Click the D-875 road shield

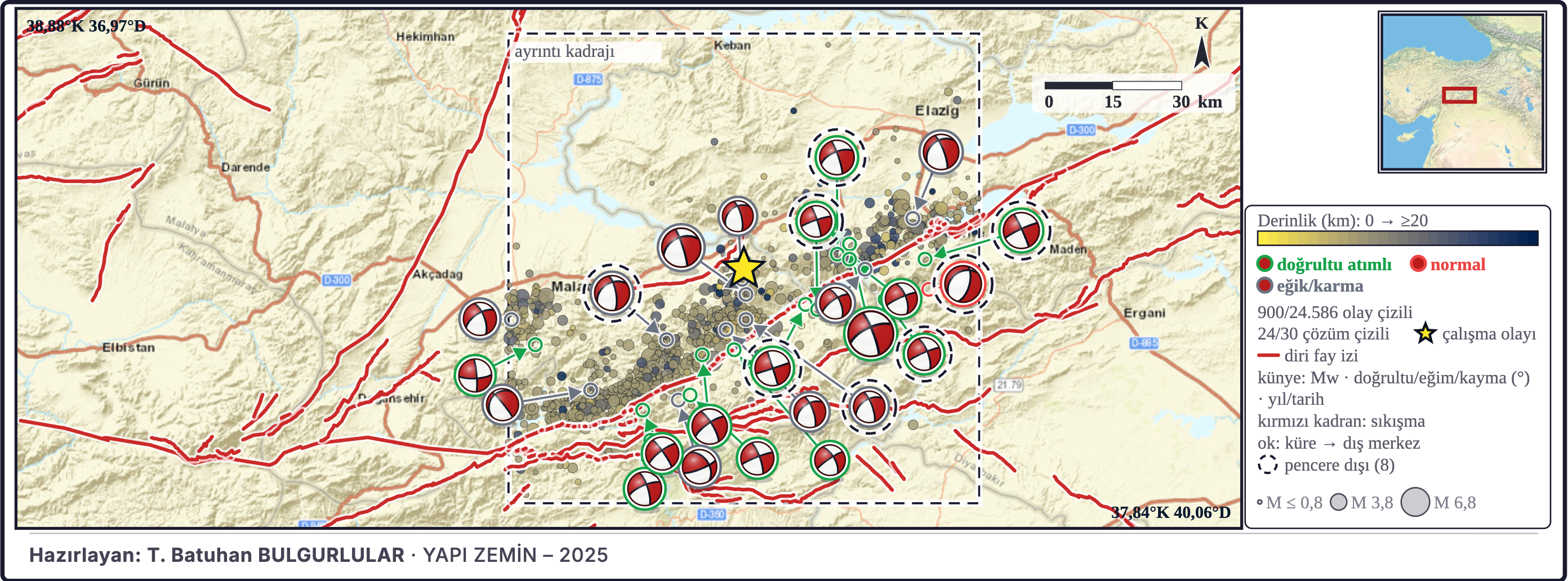pyautogui.click(x=589, y=79)
